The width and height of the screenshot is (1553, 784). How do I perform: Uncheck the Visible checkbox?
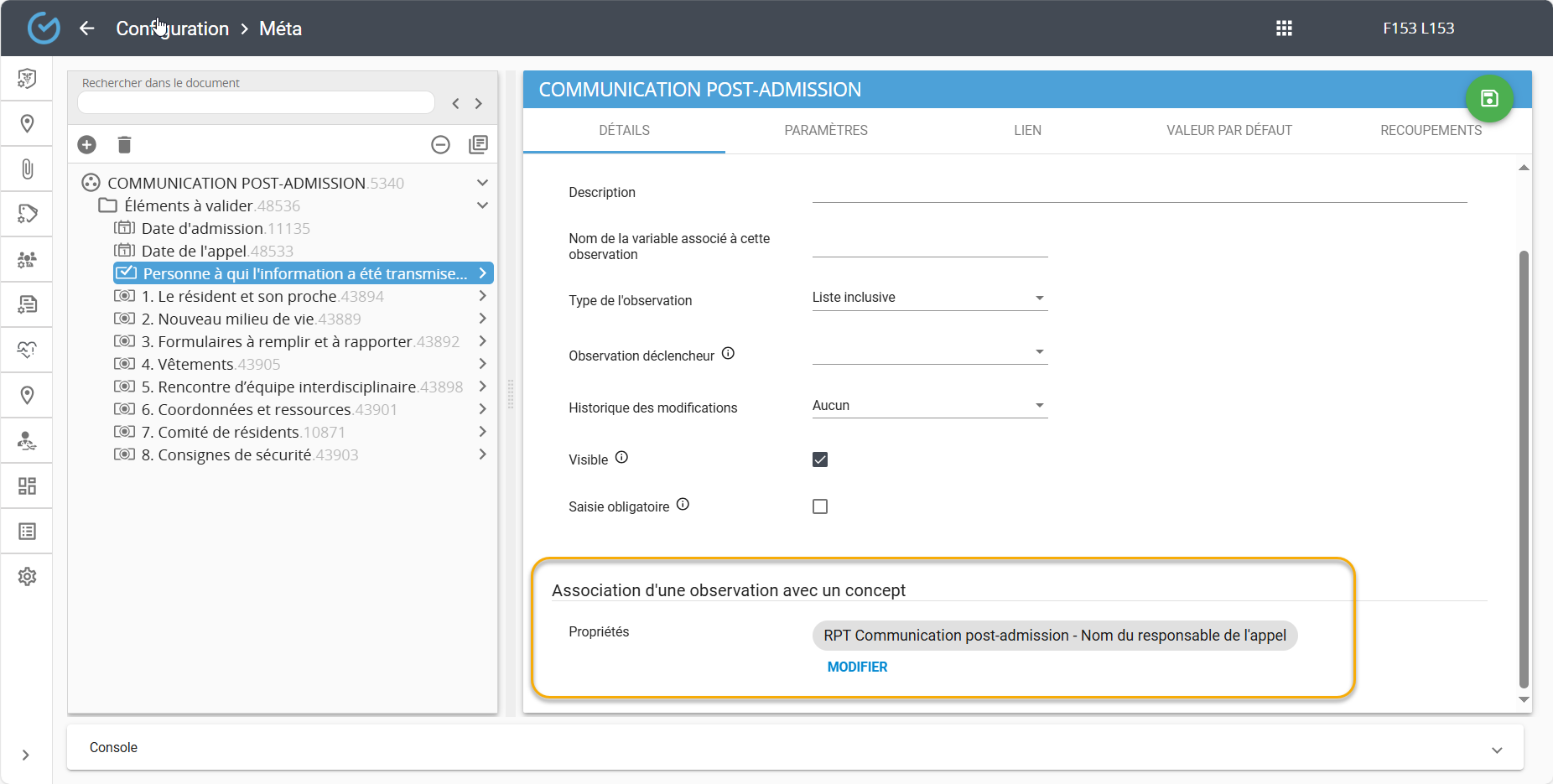(820, 459)
